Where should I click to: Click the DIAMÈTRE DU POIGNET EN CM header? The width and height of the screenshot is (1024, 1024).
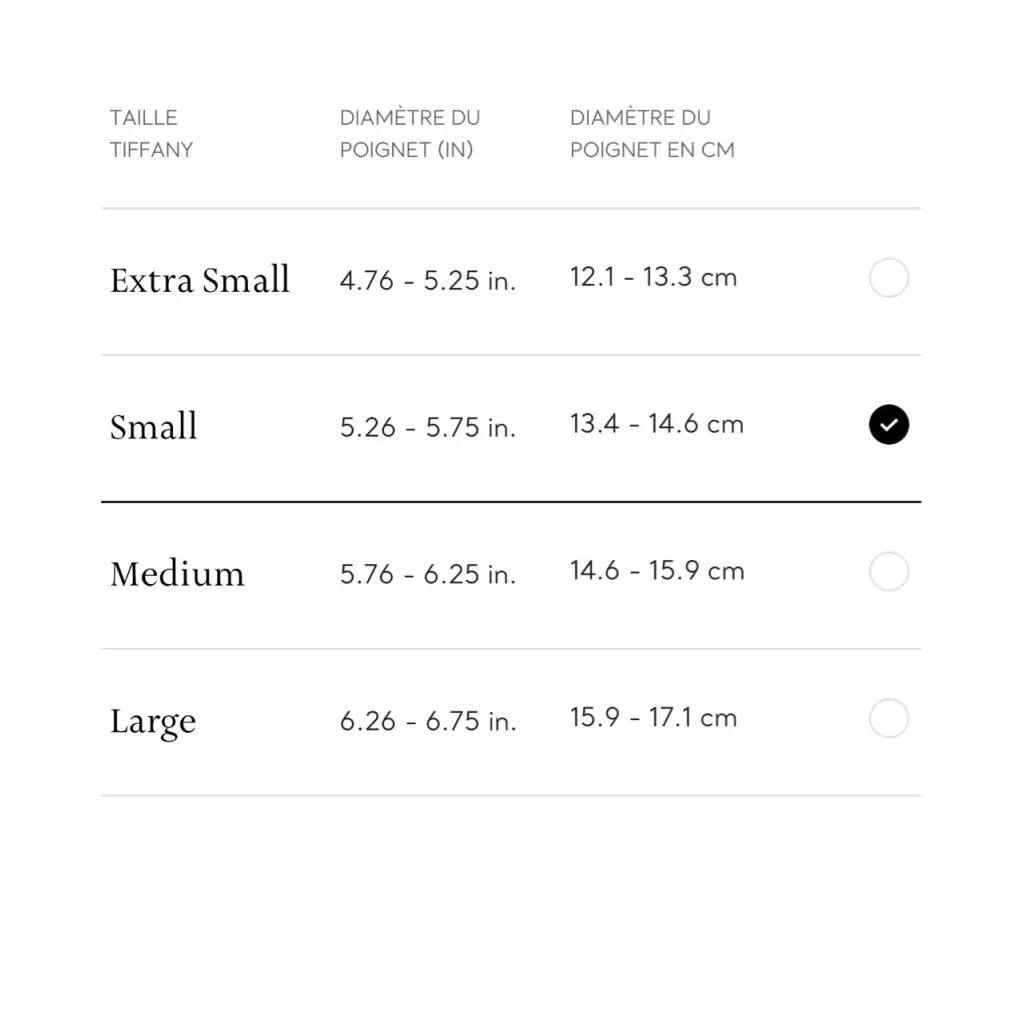(x=652, y=134)
